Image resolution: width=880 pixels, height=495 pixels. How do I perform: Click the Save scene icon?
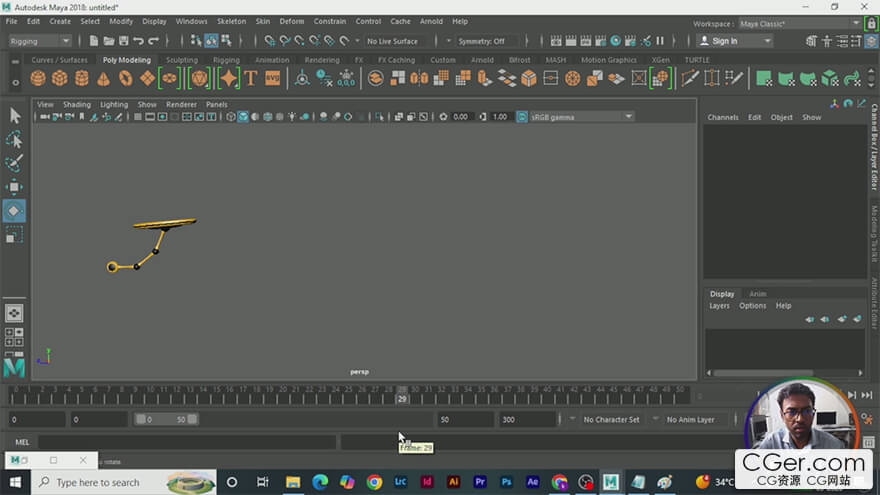coord(123,41)
